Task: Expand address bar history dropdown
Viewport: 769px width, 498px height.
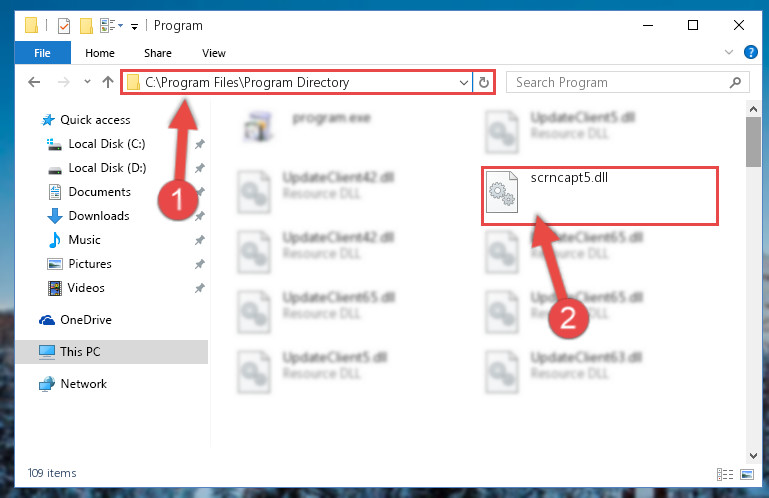Action: [x=463, y=82]
